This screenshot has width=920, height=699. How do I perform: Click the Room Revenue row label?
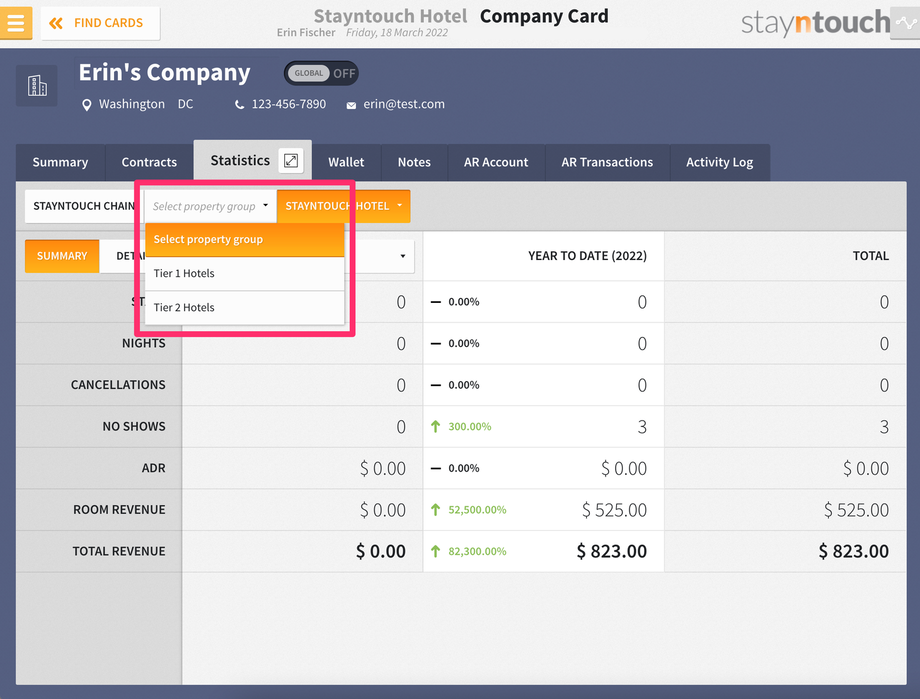[x=119, y=510]
